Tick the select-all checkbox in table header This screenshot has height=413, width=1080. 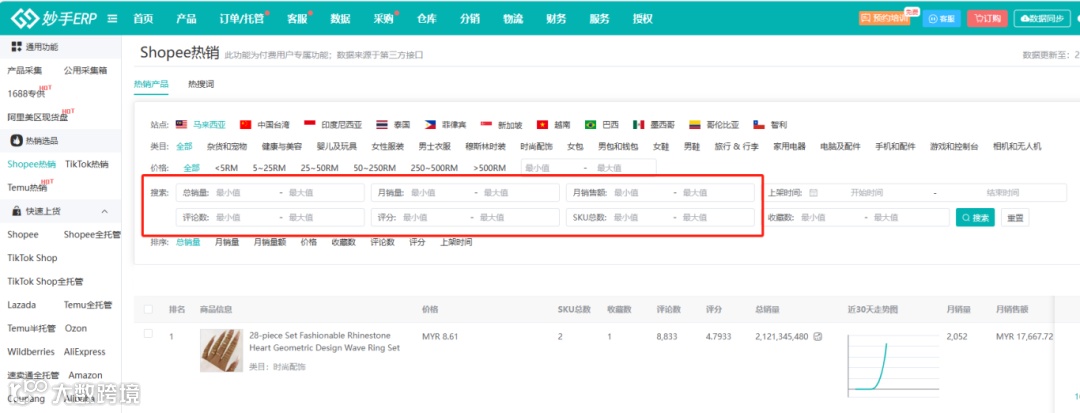[x=148, y=309]
